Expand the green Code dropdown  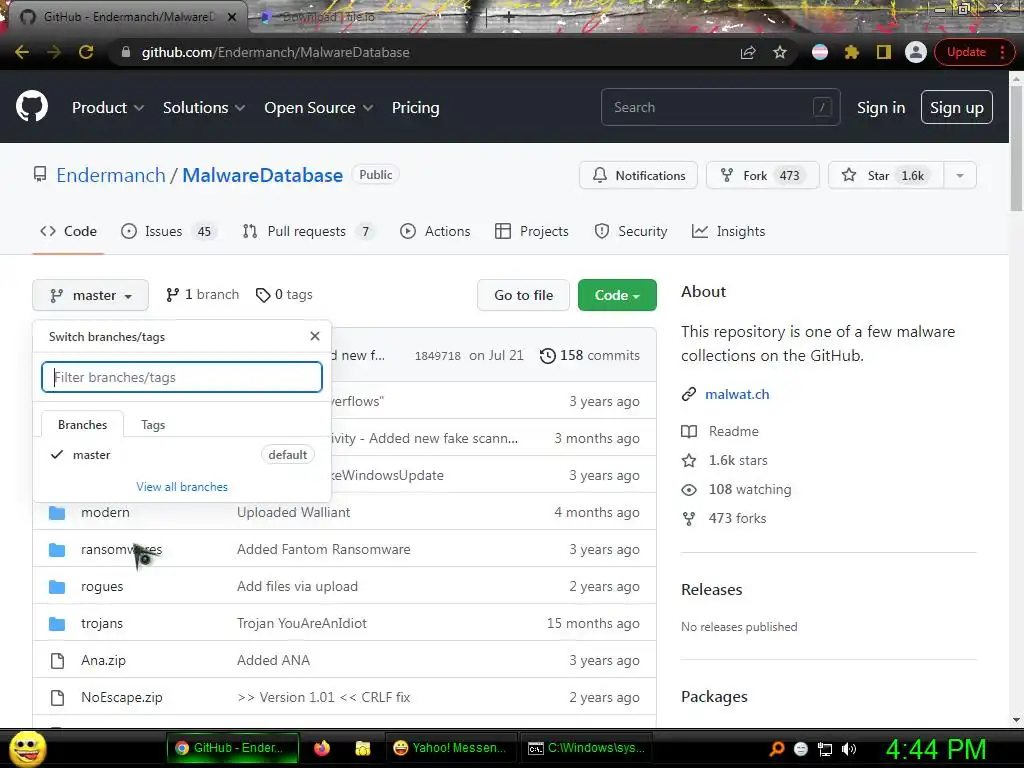[x=617, y=295]
